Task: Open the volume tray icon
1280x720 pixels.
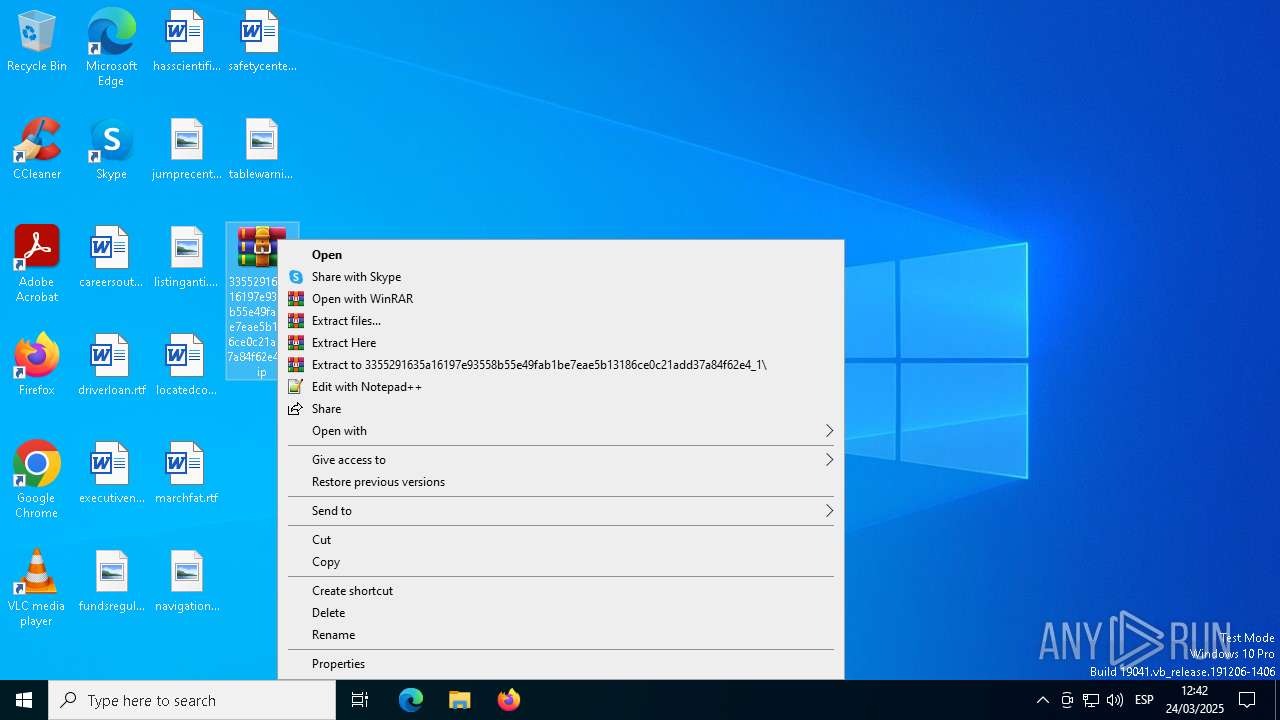Action: coord(1115,700)
